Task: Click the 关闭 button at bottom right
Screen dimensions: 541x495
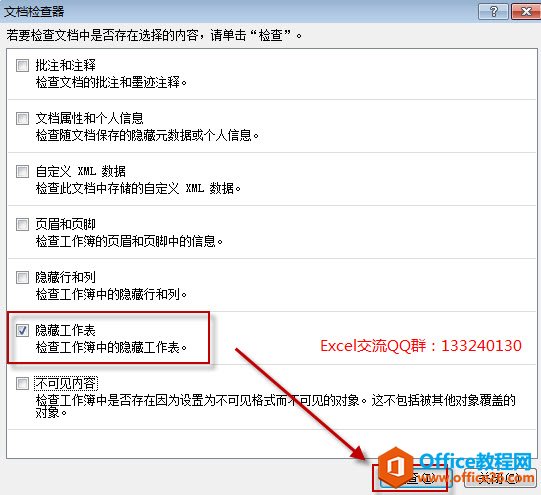Action: tap(500, 478)
